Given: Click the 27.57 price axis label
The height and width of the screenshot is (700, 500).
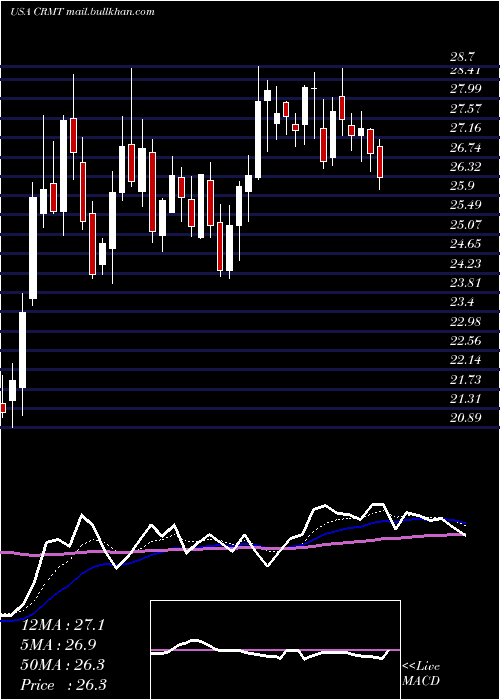Looking at the screenshot, I should 466,108.
